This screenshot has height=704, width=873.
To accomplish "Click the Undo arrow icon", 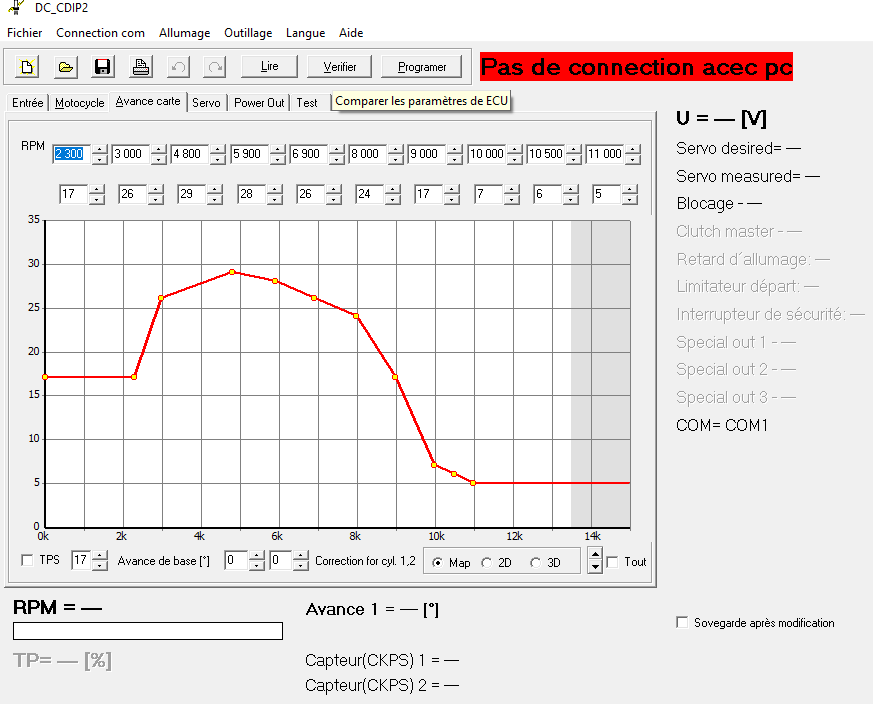I will pos(179,67).
